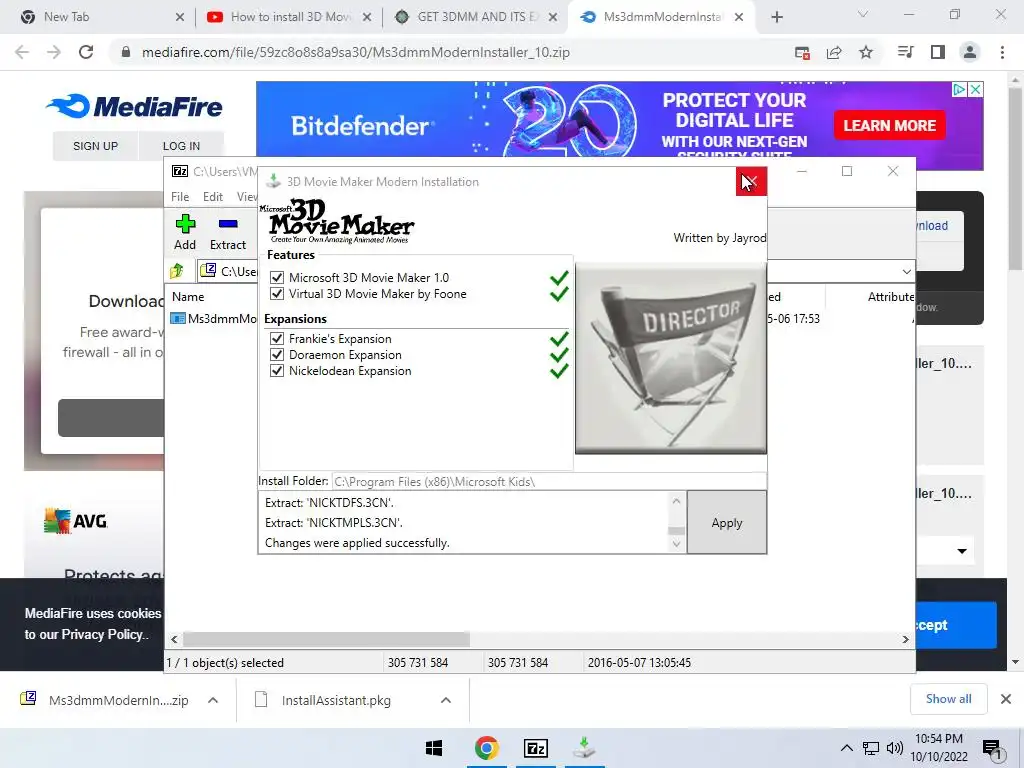Click Show all downloads
This screenshot has height=768, width=1024.
coord(948,699)
